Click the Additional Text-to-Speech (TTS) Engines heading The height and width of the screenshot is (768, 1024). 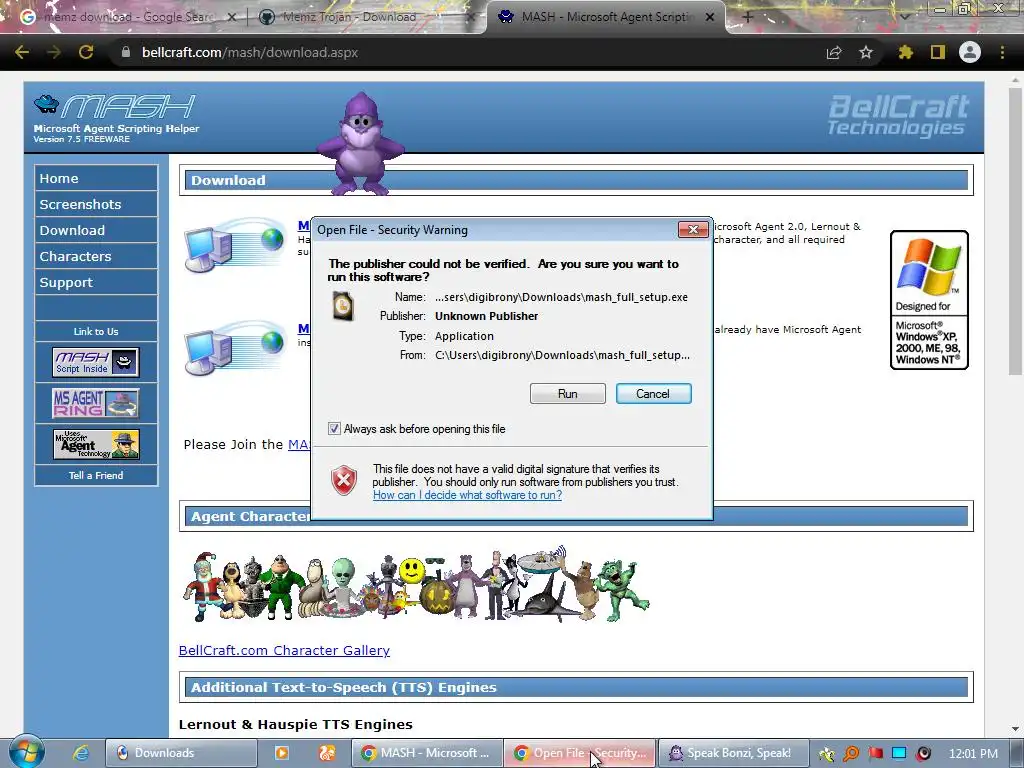point(344,687)
